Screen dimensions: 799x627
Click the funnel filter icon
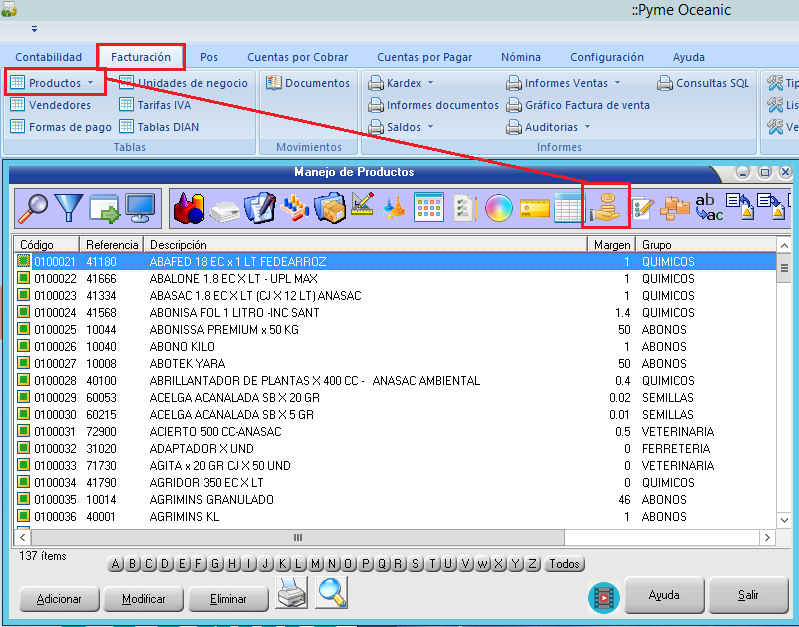[68, 208]
